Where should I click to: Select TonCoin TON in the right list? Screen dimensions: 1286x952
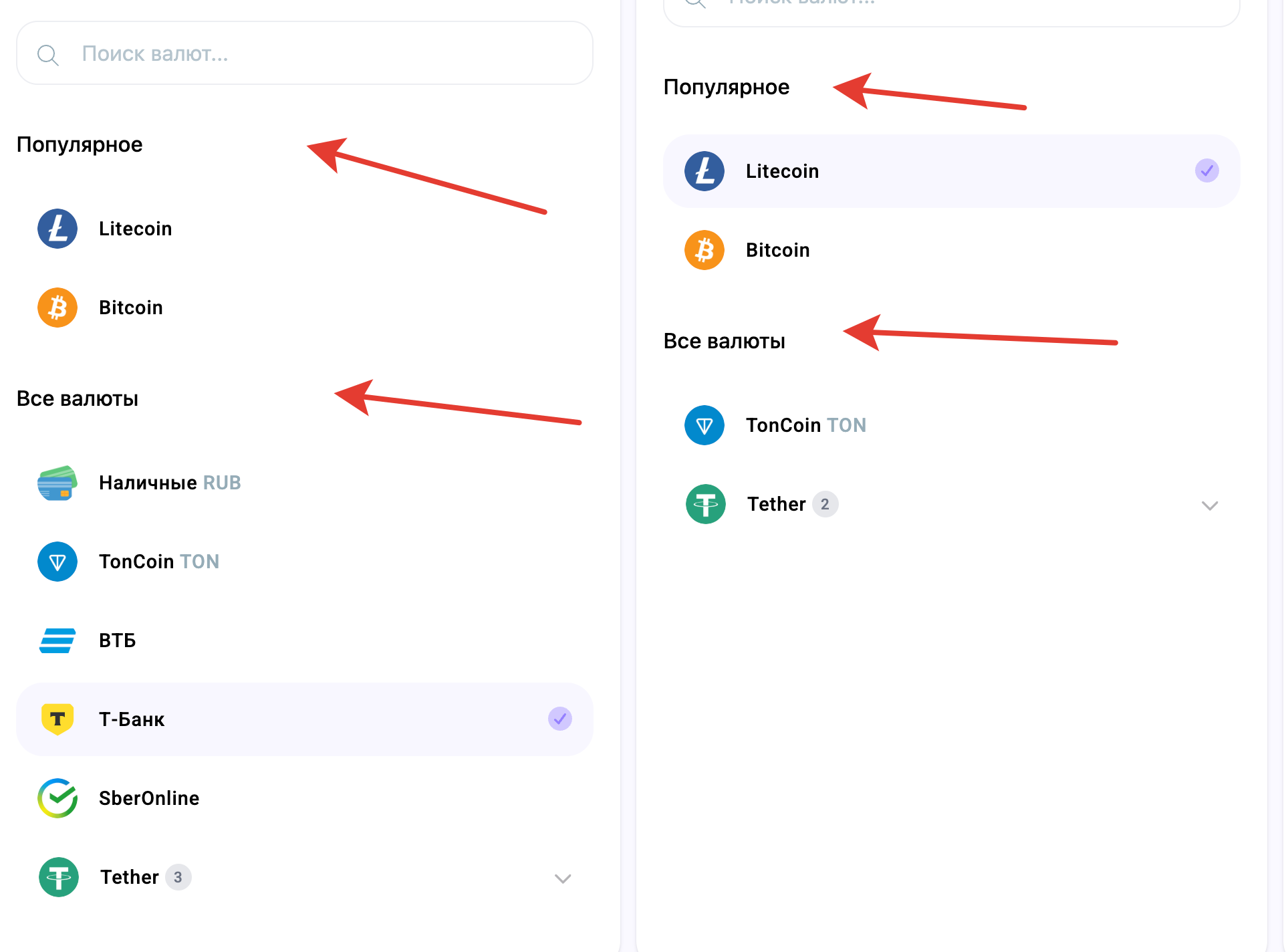tap(805, 425)
